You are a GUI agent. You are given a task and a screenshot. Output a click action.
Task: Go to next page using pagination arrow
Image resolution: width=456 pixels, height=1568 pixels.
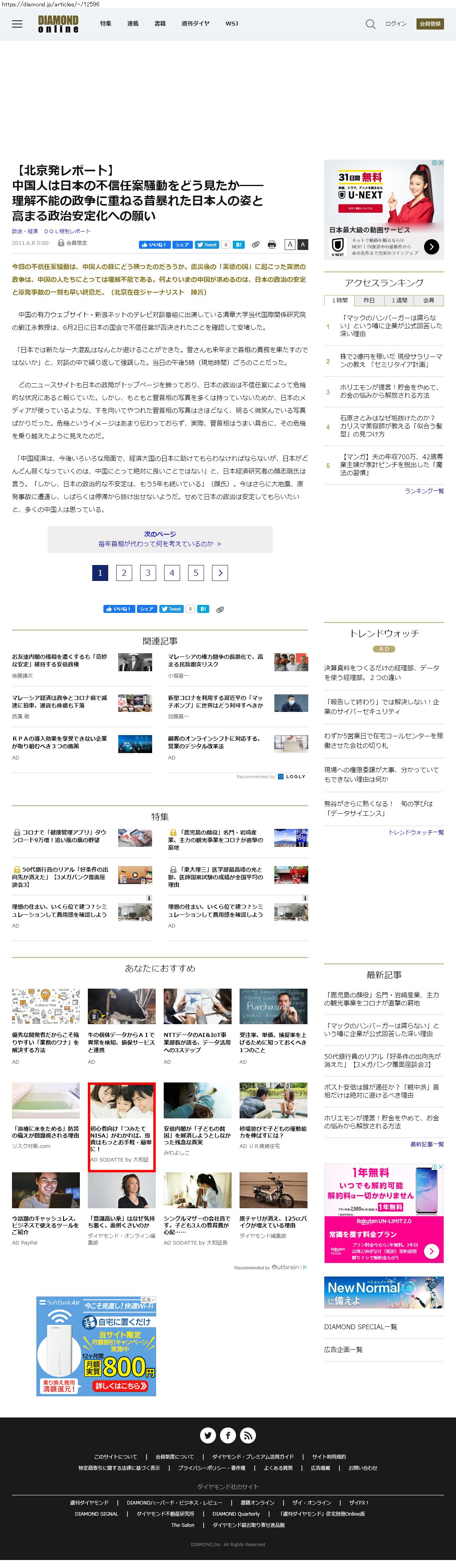220,573
